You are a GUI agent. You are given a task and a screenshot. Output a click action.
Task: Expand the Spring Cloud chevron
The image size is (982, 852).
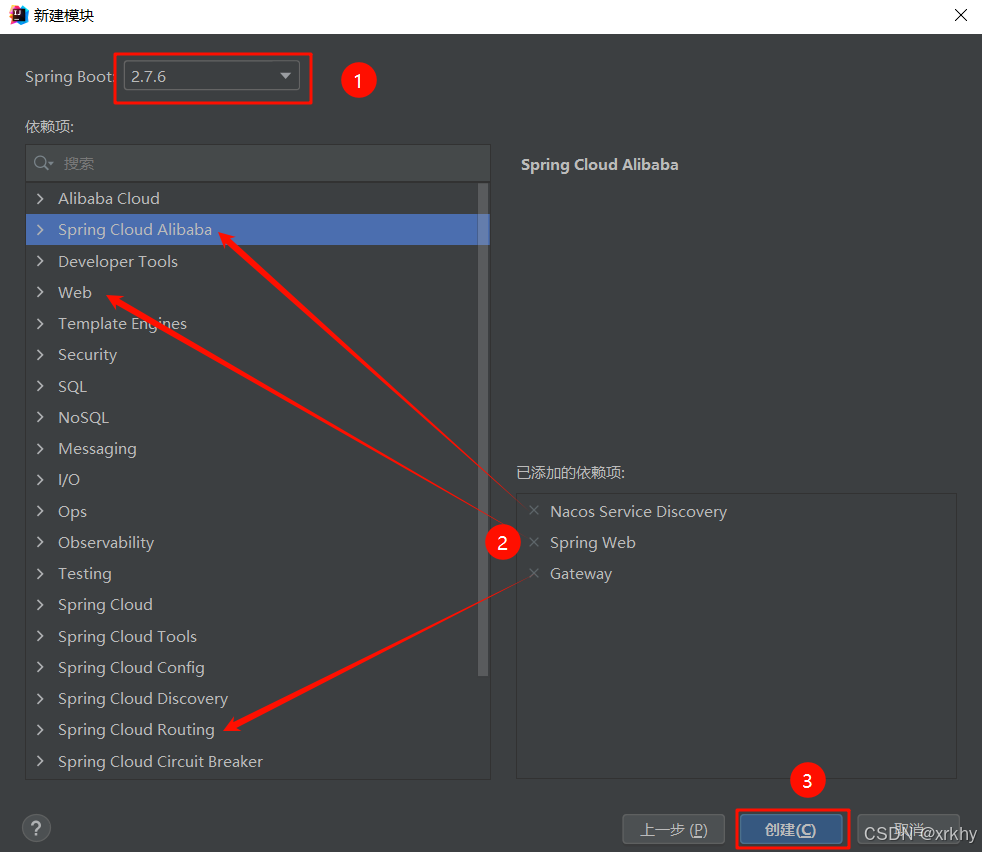pyautogui.click(x=40, y=605)
